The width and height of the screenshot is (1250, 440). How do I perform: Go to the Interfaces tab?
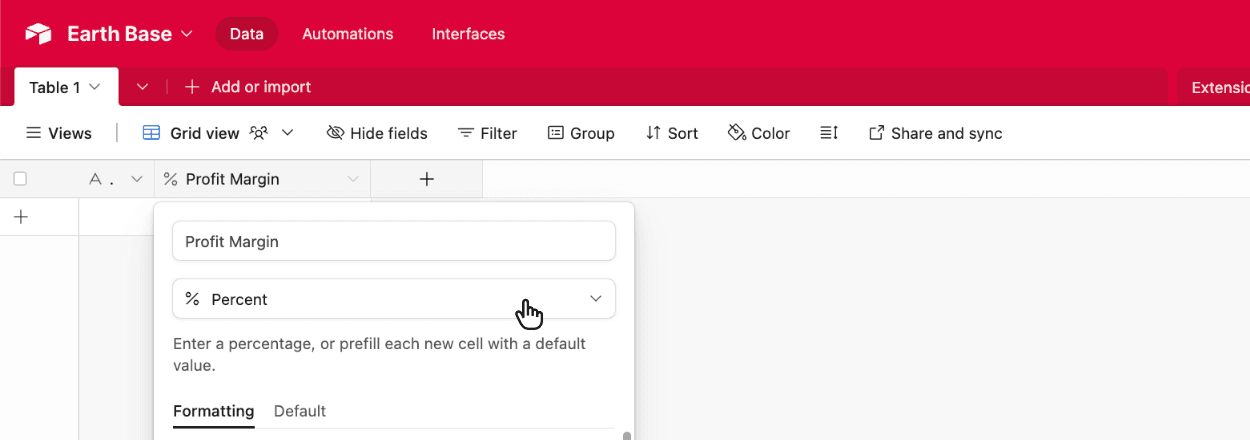(x=468, y=34)
